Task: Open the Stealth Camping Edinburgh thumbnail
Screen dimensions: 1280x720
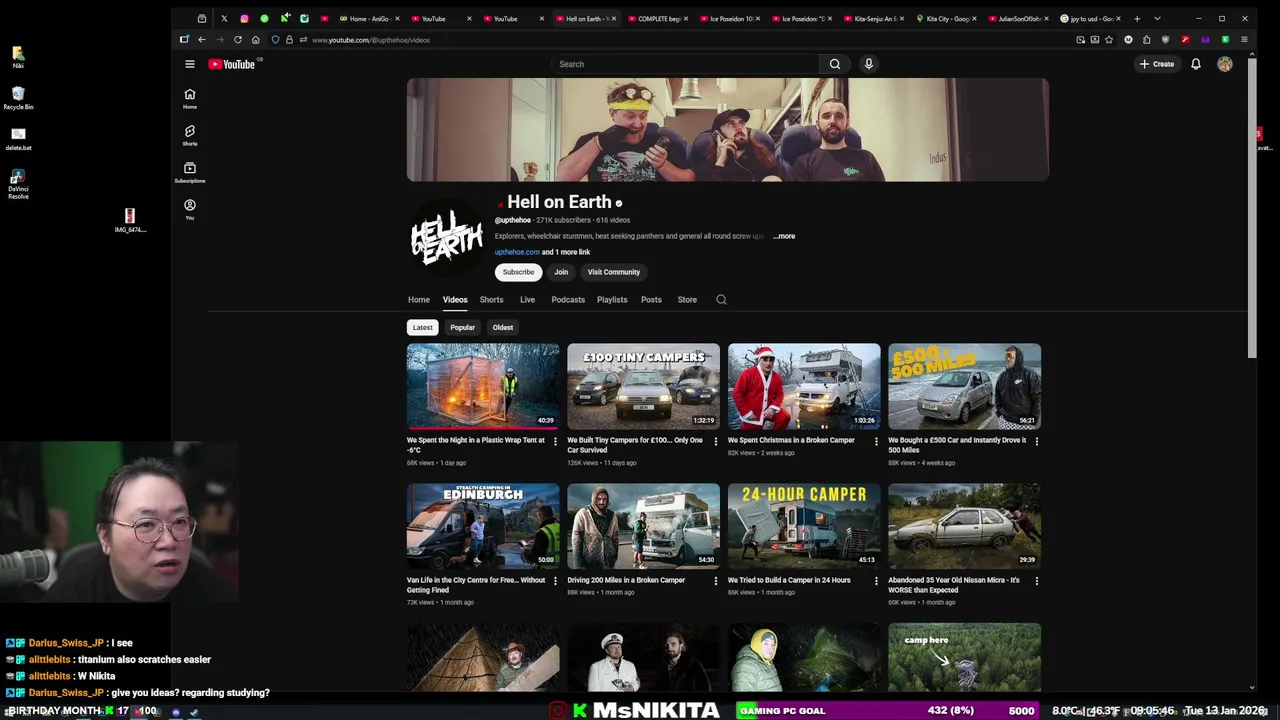Action: [483, 526]
